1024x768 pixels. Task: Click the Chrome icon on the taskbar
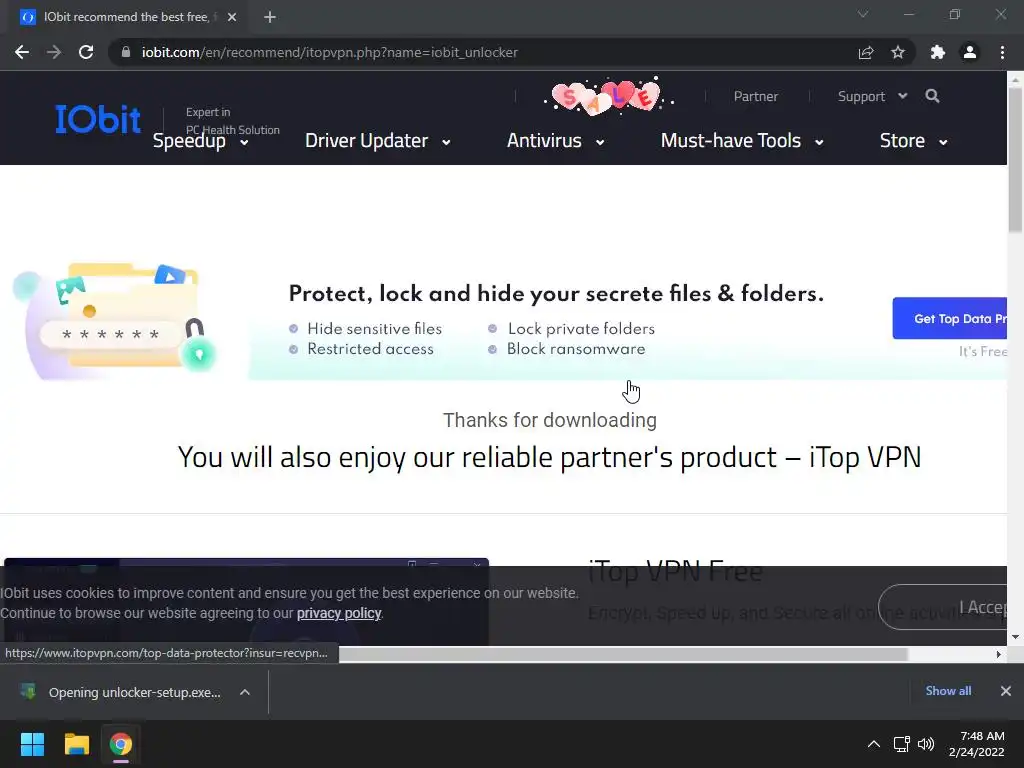tap(121, 744)
